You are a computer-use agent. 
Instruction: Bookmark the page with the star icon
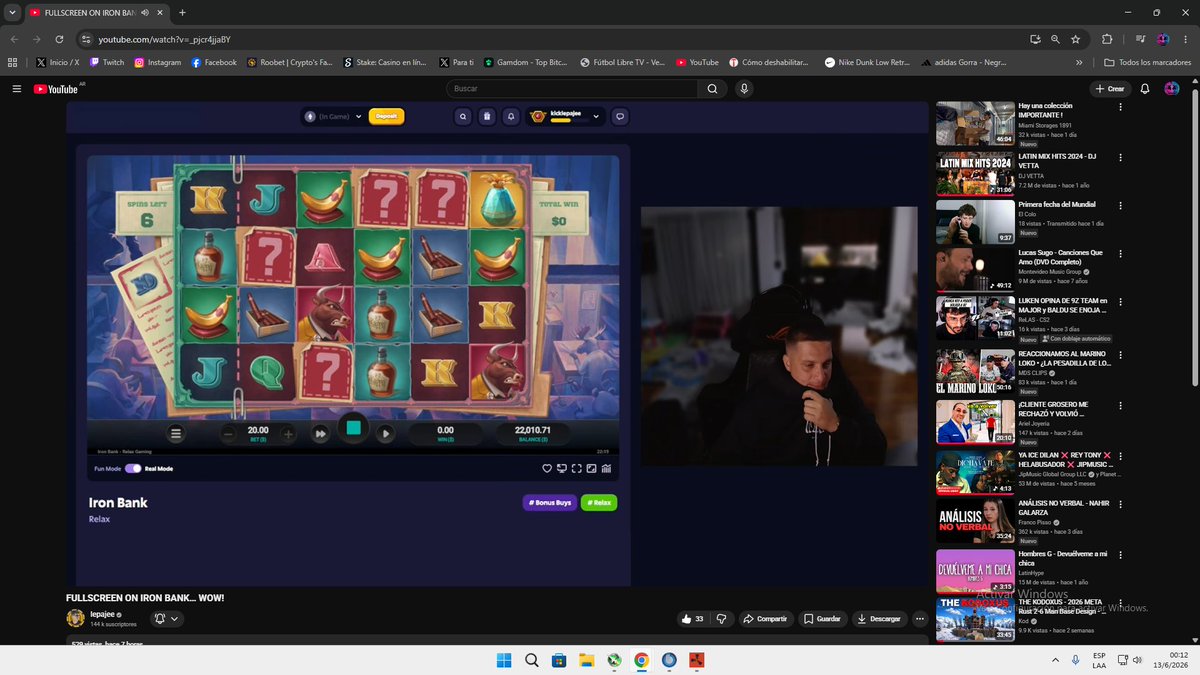1075,39
